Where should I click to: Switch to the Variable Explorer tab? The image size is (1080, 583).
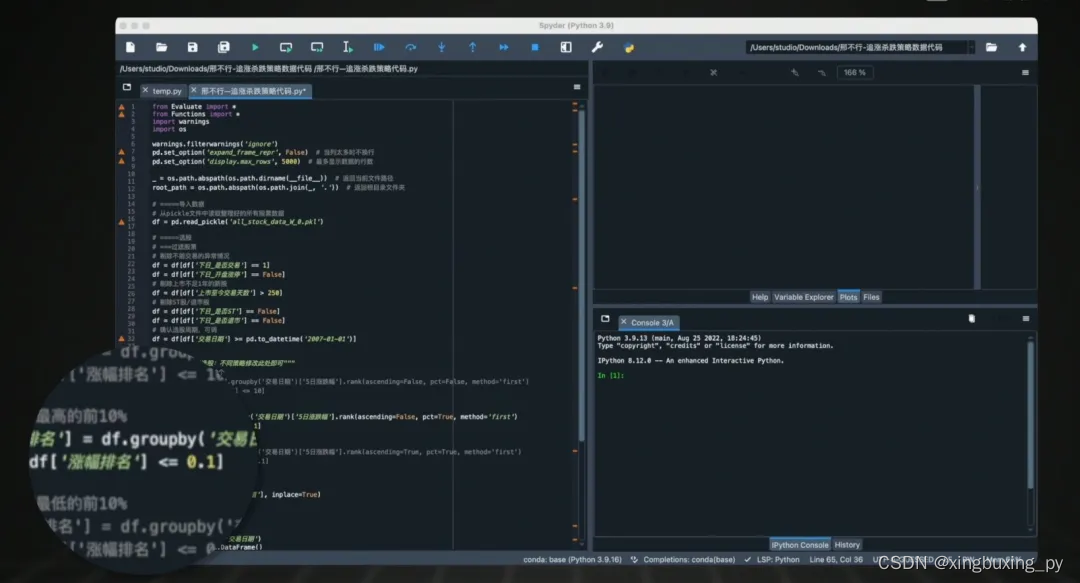[803, 297]
